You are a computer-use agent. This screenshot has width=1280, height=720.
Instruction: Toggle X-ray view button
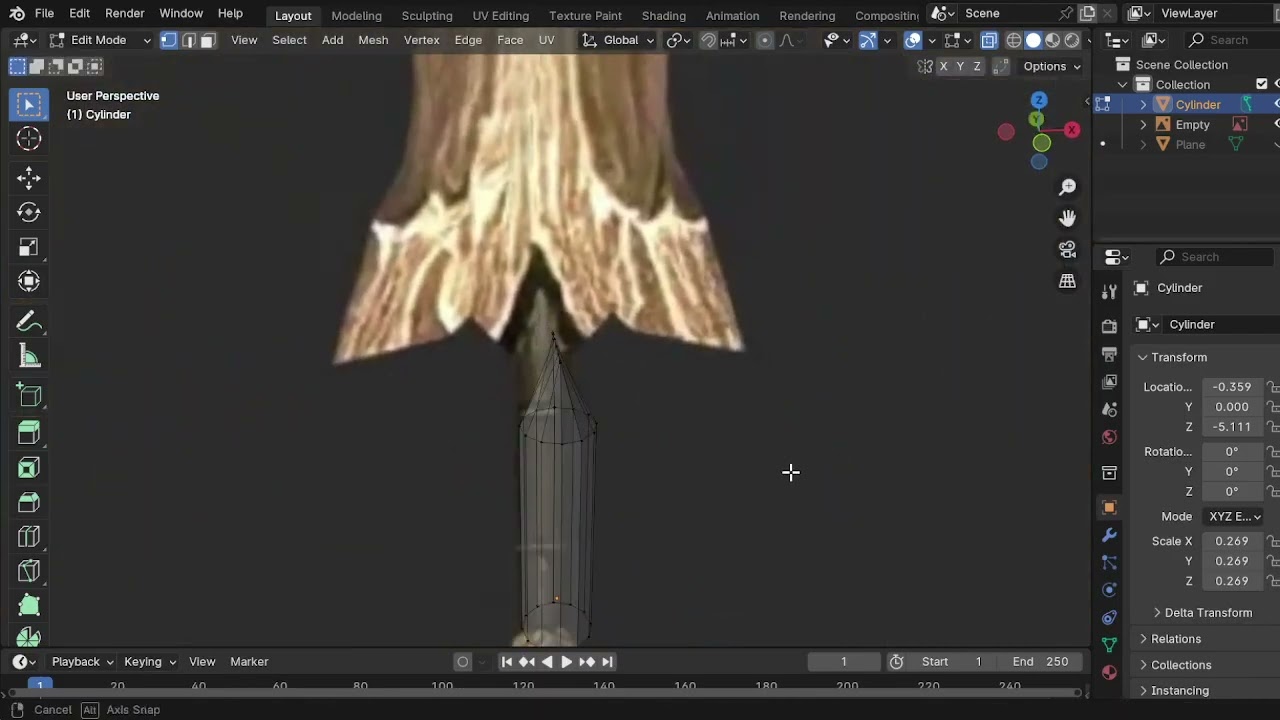coord(989,40)
